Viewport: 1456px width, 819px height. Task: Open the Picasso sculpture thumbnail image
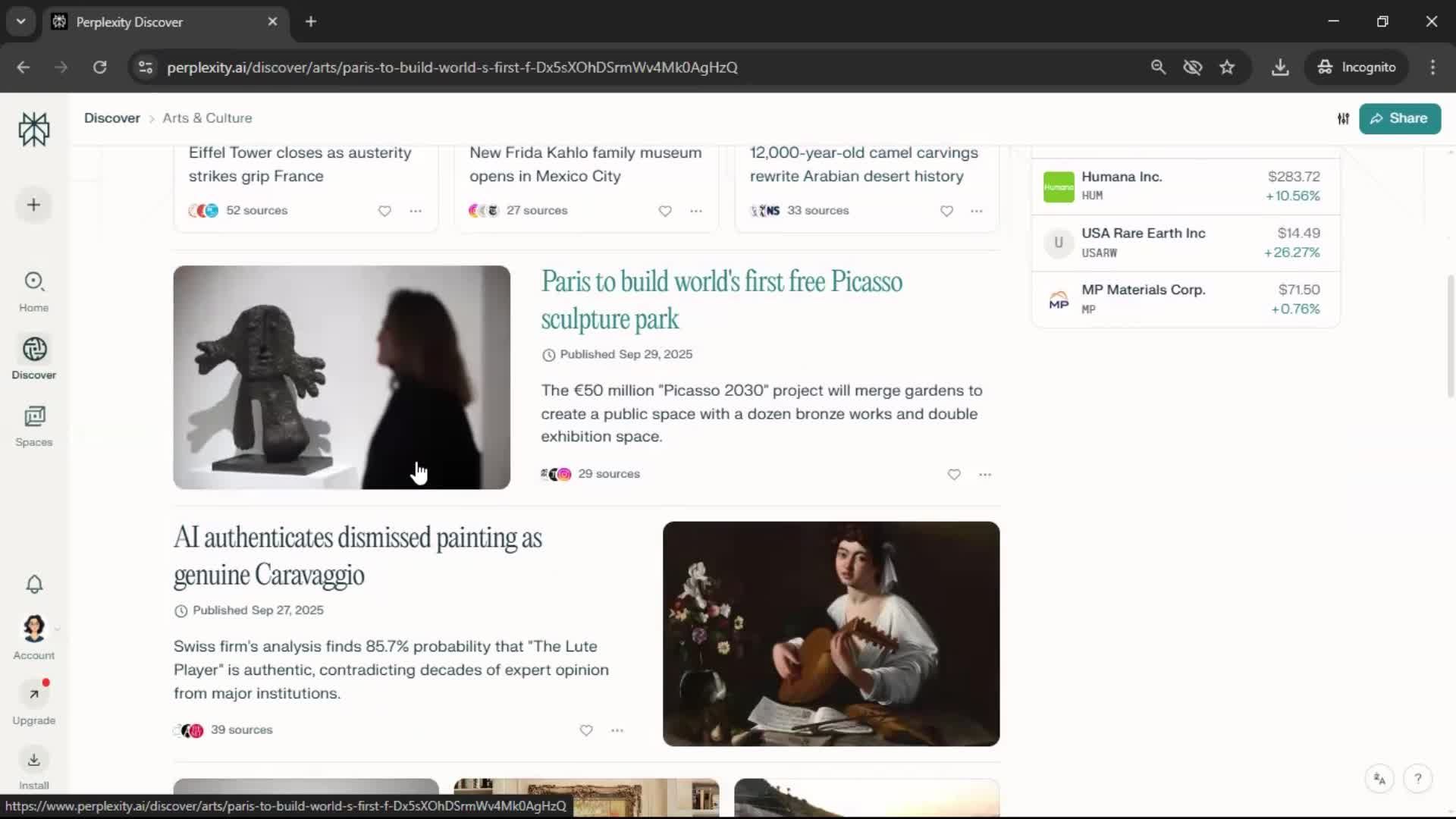[x=341, y=377]
